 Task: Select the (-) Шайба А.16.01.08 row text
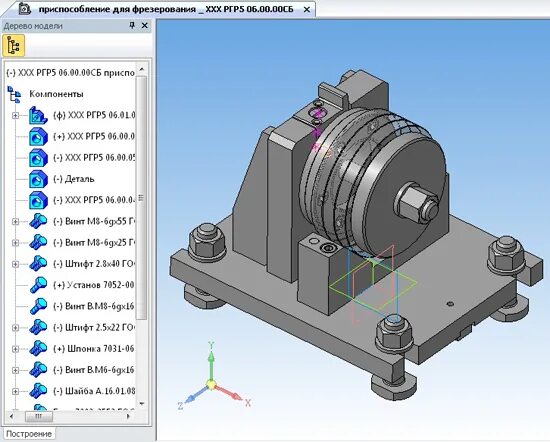click(94, 391)
